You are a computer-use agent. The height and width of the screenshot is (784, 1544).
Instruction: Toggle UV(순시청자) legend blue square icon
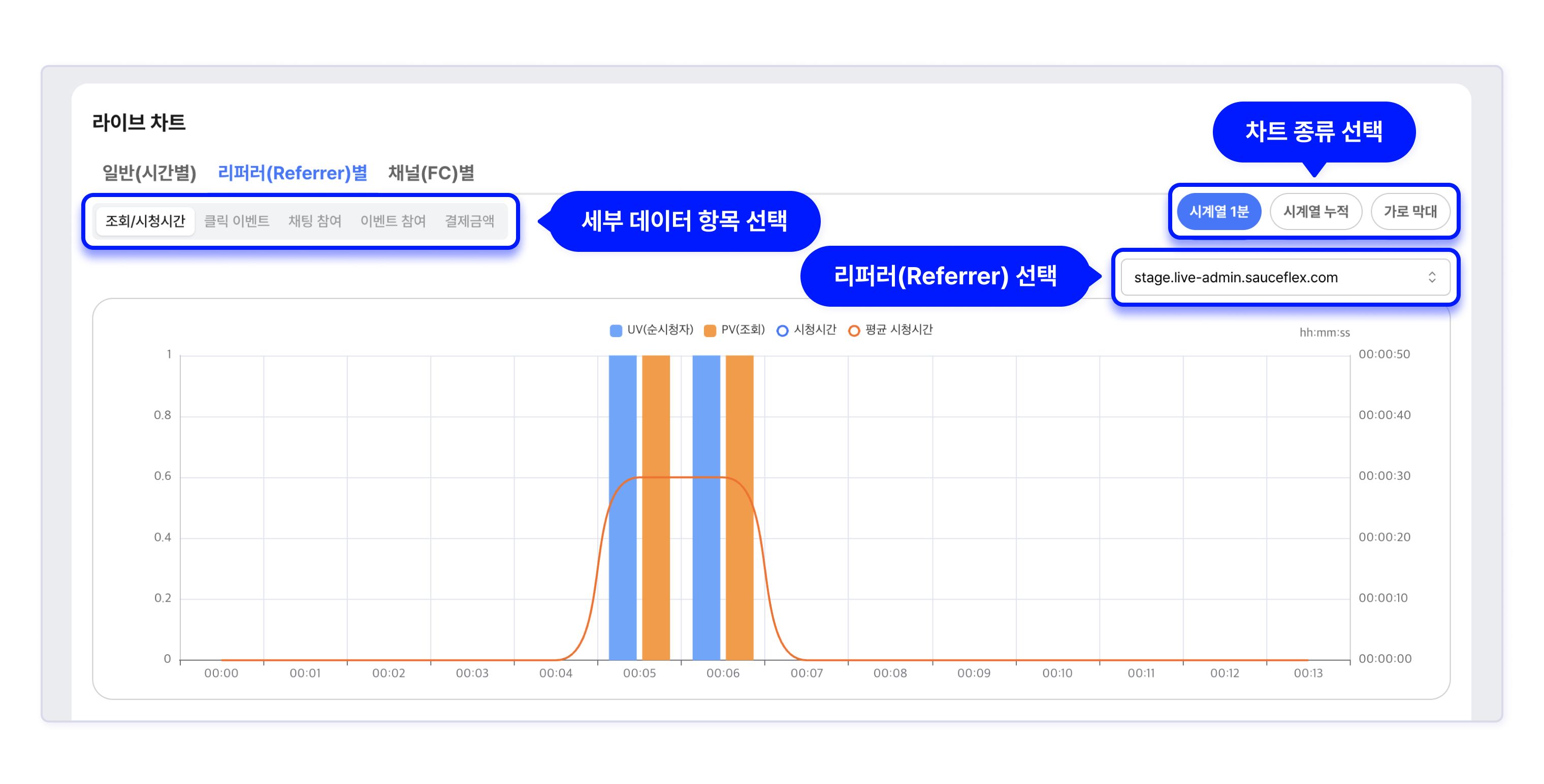click(x=616, y=330)
